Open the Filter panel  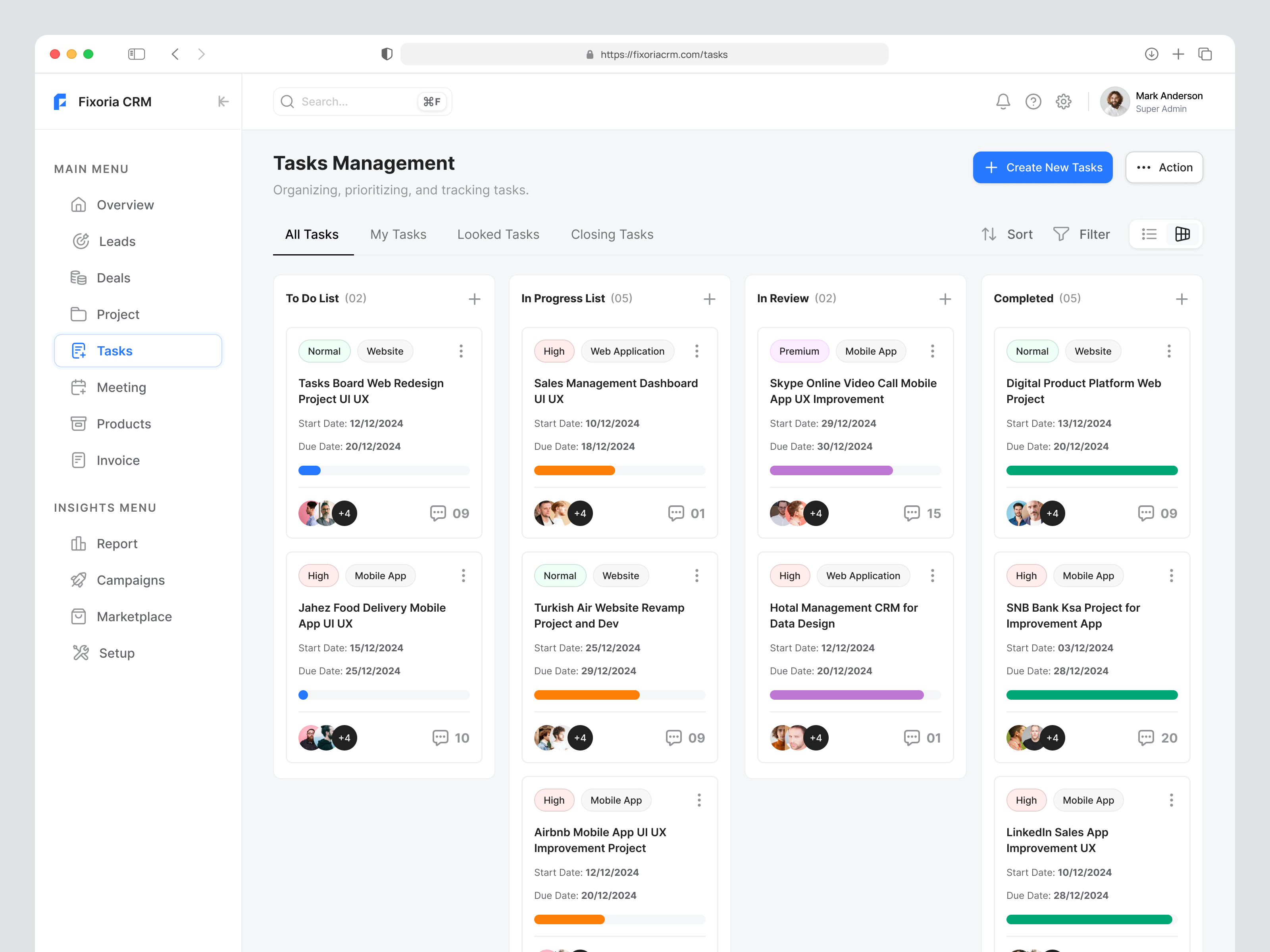[1081, 234]
